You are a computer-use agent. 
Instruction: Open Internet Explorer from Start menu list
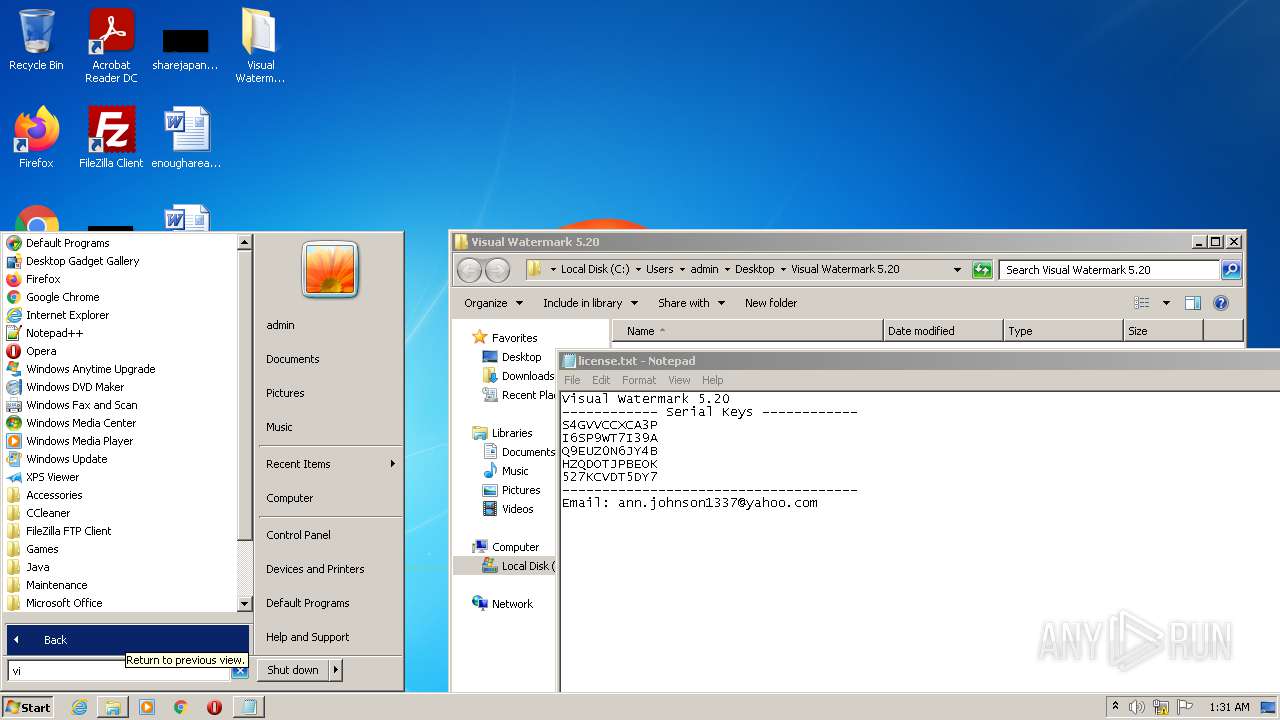pos(67,315)
